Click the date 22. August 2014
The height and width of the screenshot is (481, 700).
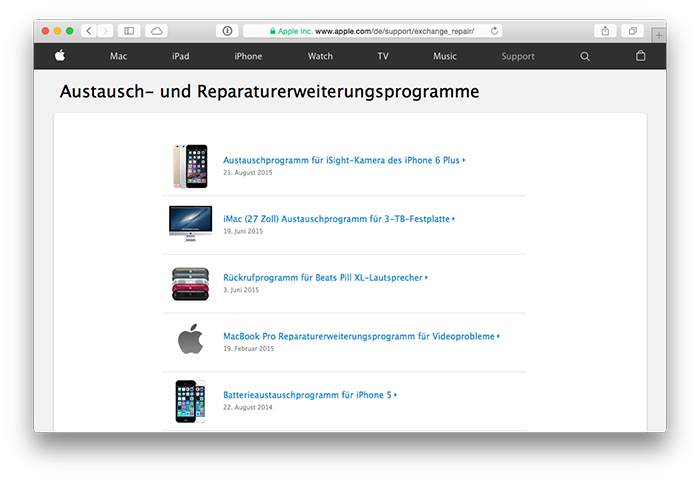(248, 407)
